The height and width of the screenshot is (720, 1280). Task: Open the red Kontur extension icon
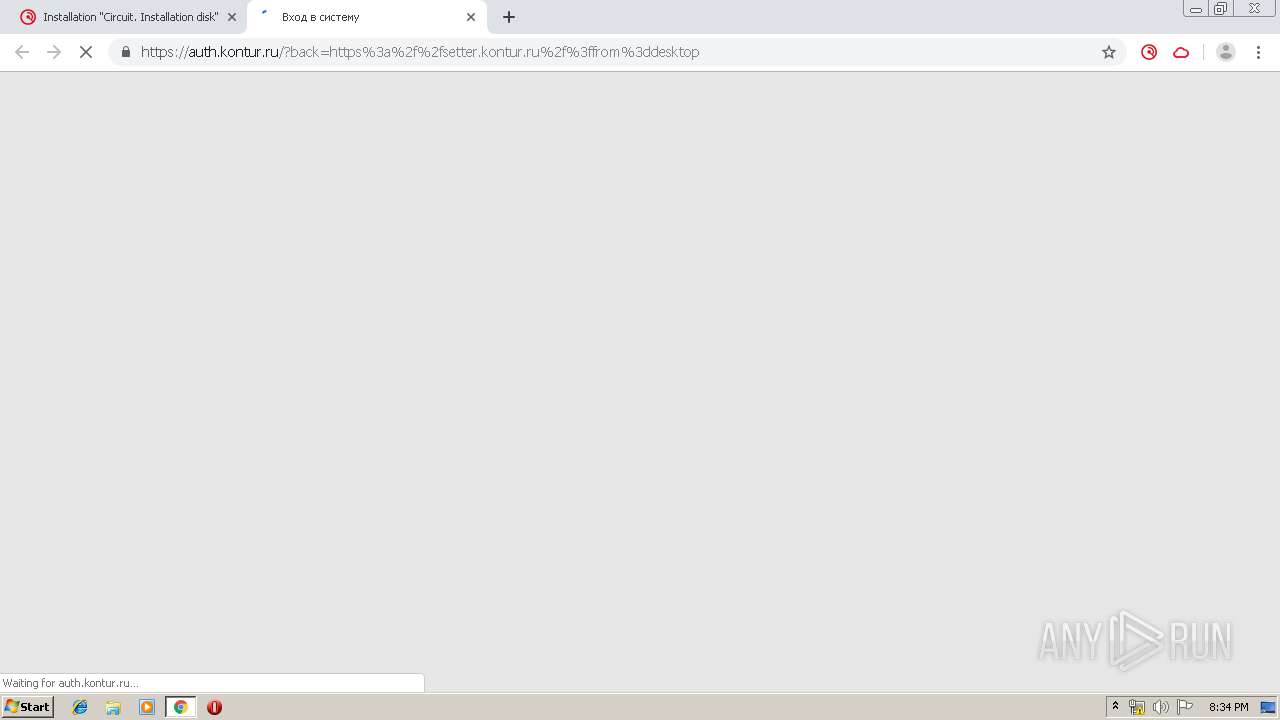click(1149, 52)
